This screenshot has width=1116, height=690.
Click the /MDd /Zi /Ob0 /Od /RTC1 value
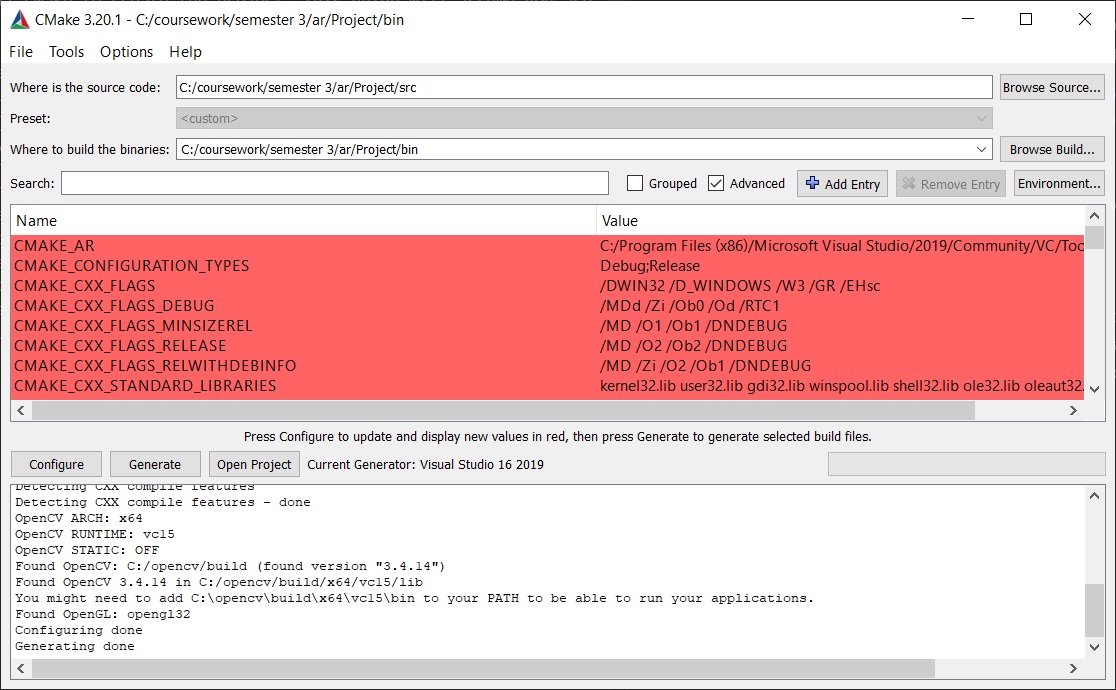click(690, 305)
